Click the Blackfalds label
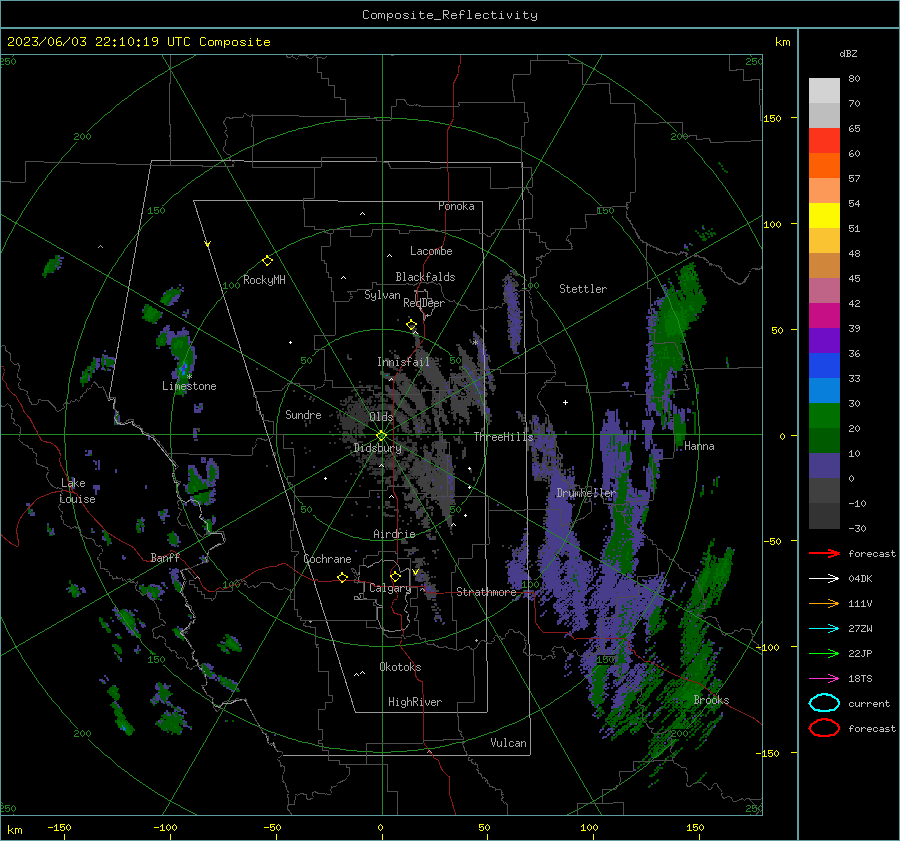 pyautogui.click(x=425, y=277)
